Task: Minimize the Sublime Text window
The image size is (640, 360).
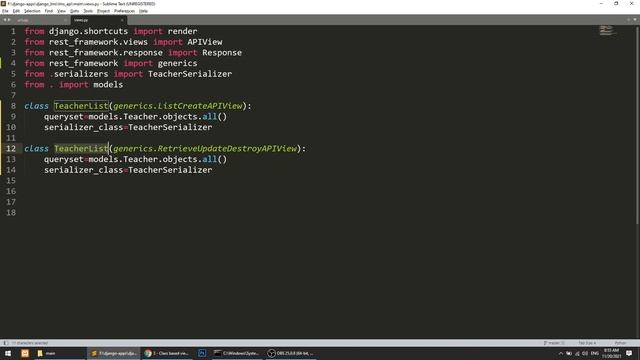Action: [x=601, y=4]
